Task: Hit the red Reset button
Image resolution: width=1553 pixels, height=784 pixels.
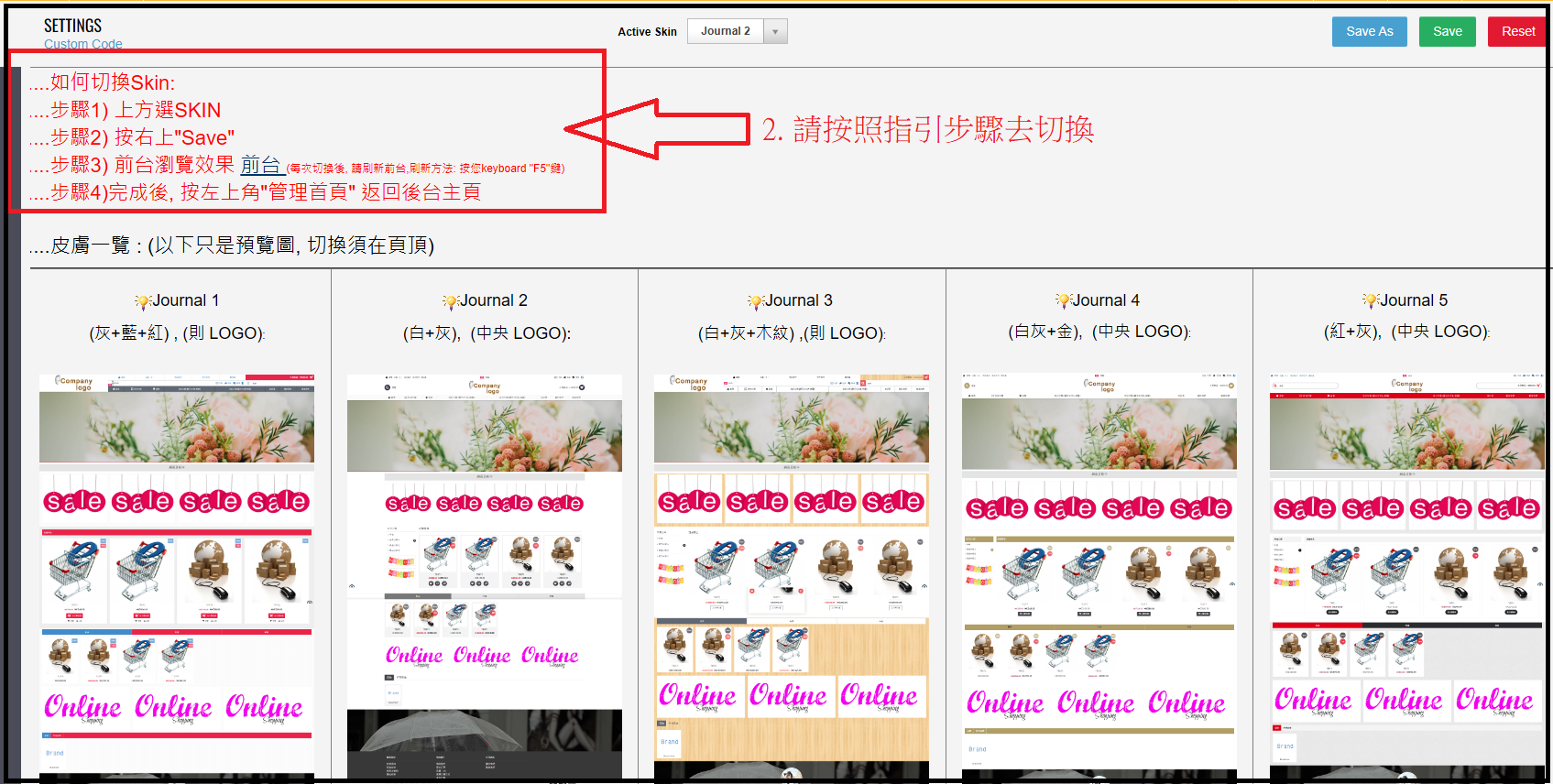Action: pos(1517,31)
